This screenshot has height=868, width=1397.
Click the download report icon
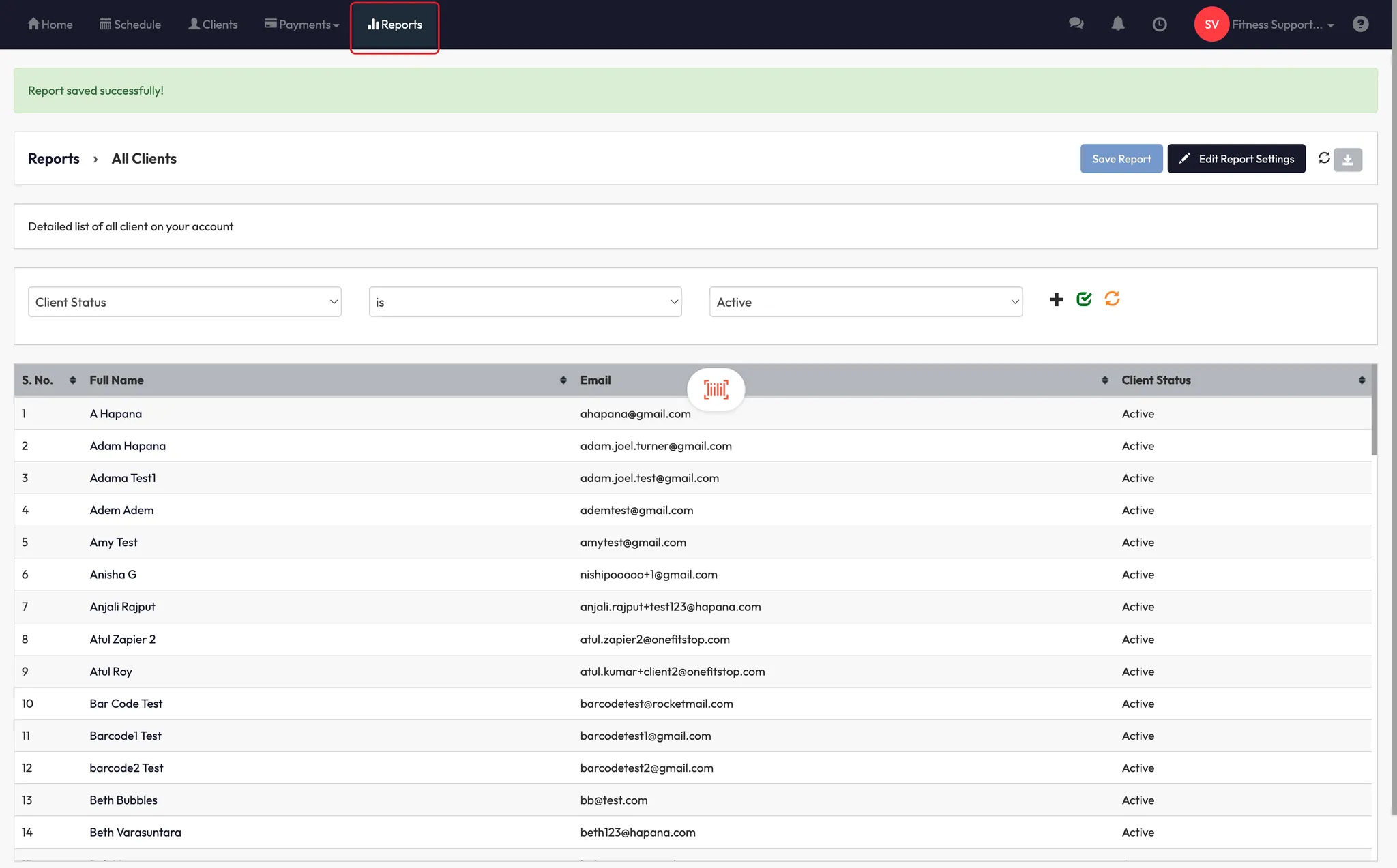pyautogui.click(x=1347, y=160)
